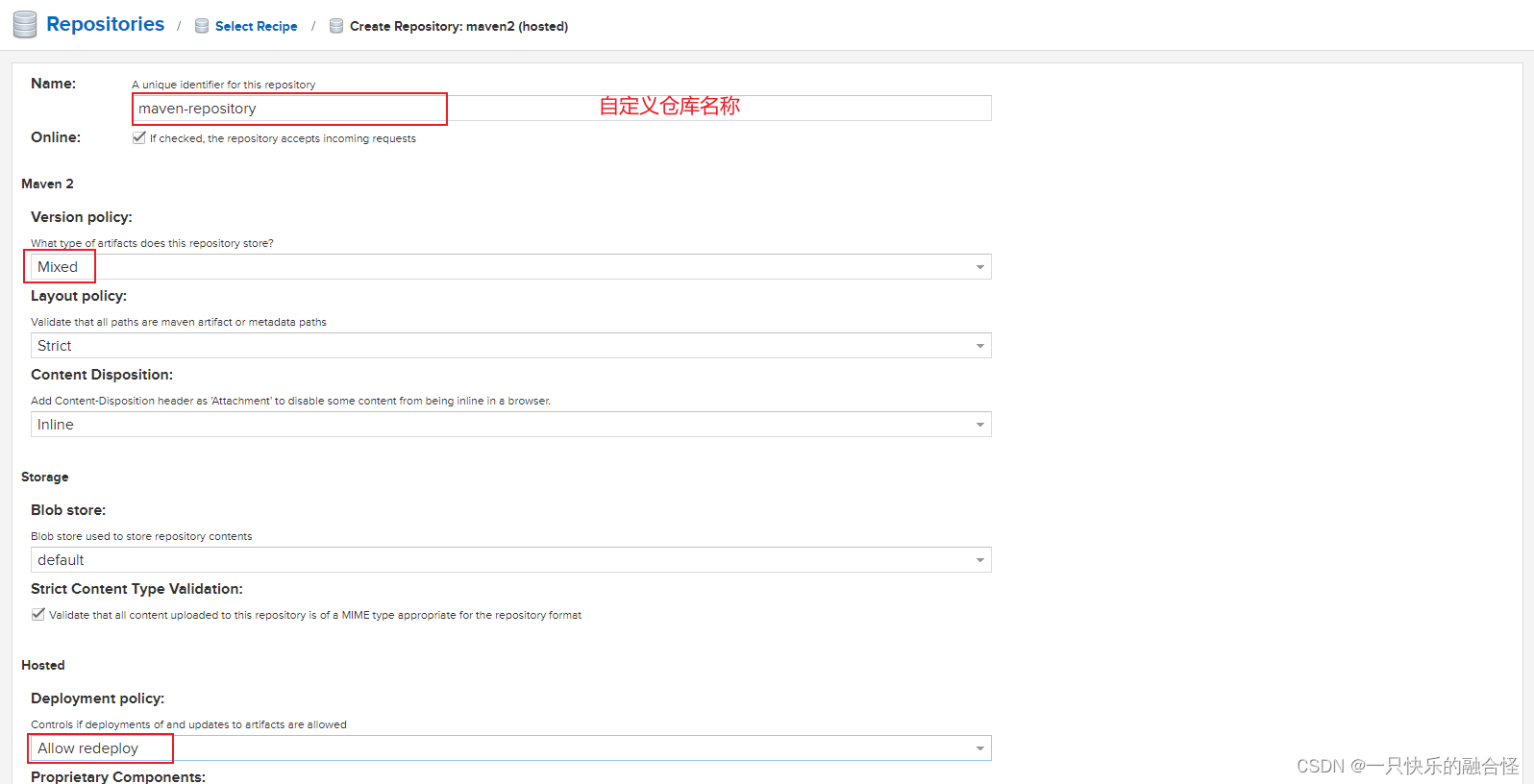Open the Content Disposition Inline dropdown
This screenshot has width=1534, height=784.
(510, 425)
